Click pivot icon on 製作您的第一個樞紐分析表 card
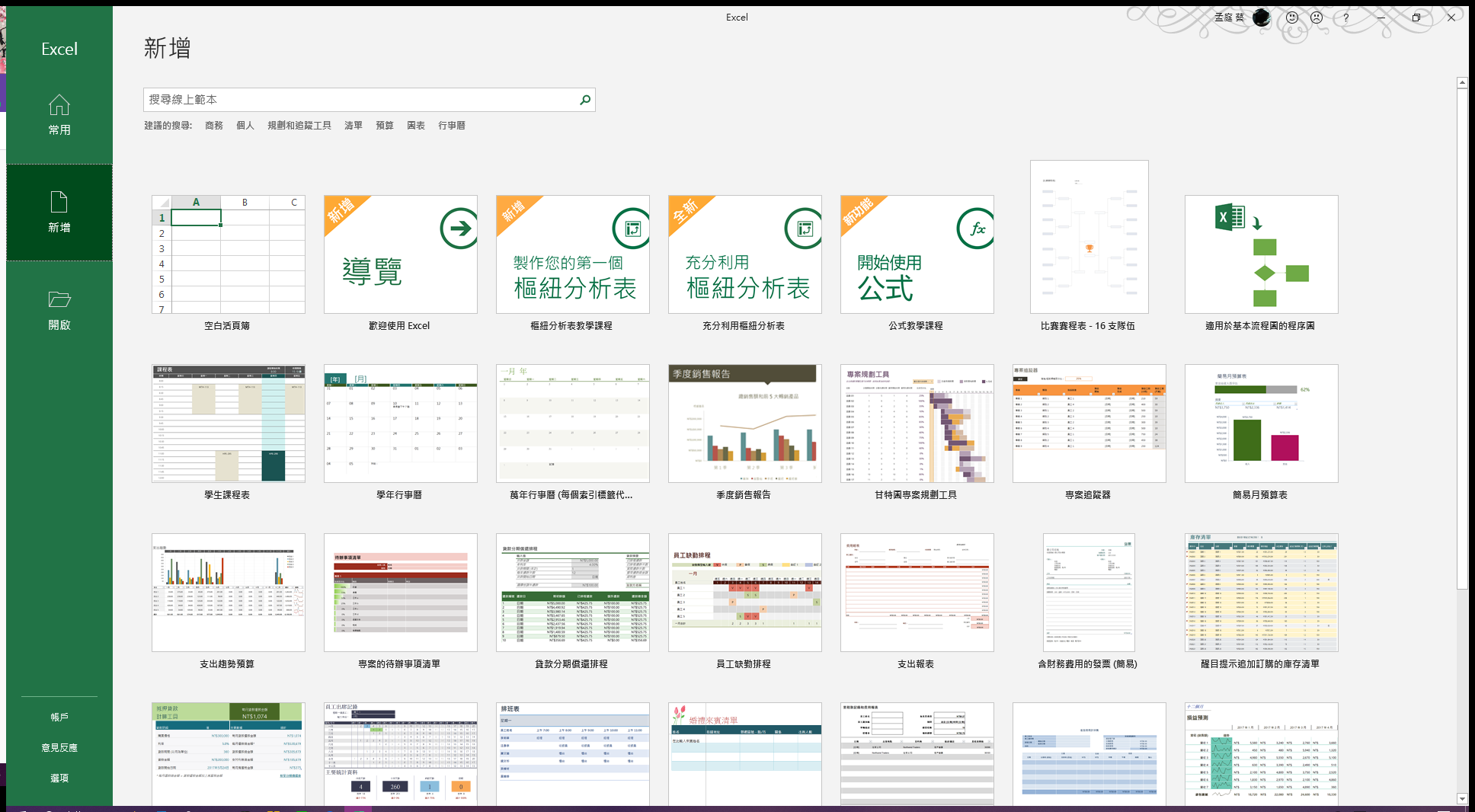 [x=632, y=228]
